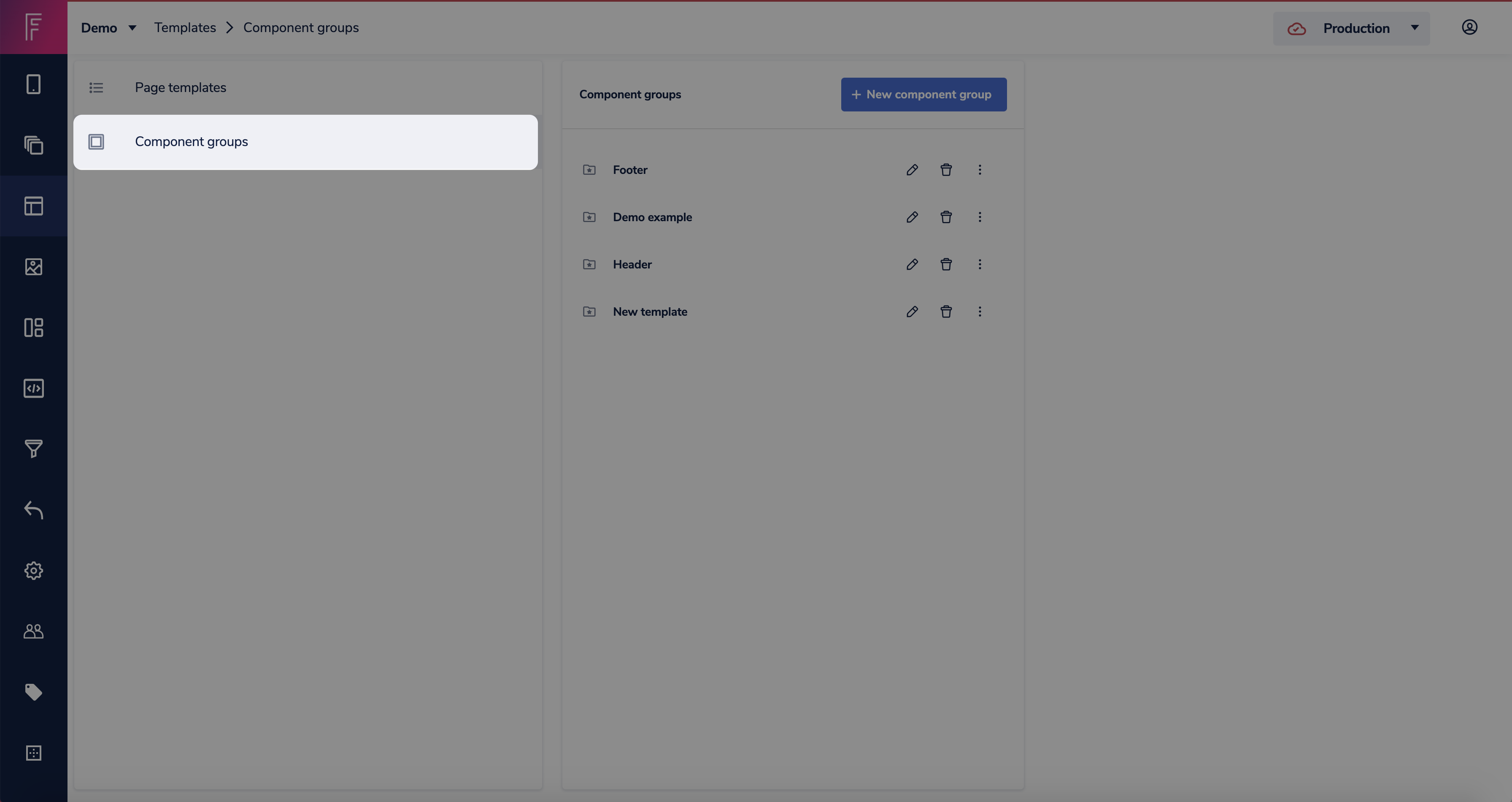The image size is (1512, 802).
Task: Select the Tag icon in sidebar
Action: point(33,692)
